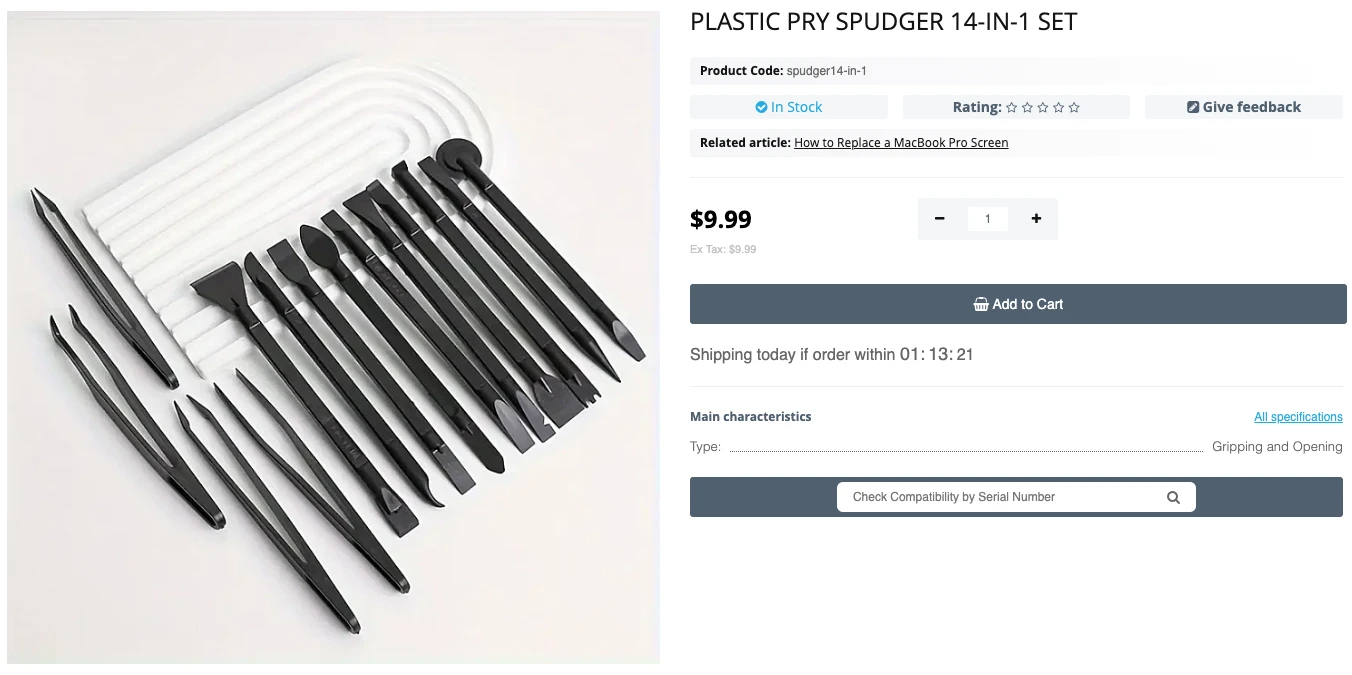The image size is (1352, 675).
Task: Click the fifth rating star
Action: pos(1074,107)
